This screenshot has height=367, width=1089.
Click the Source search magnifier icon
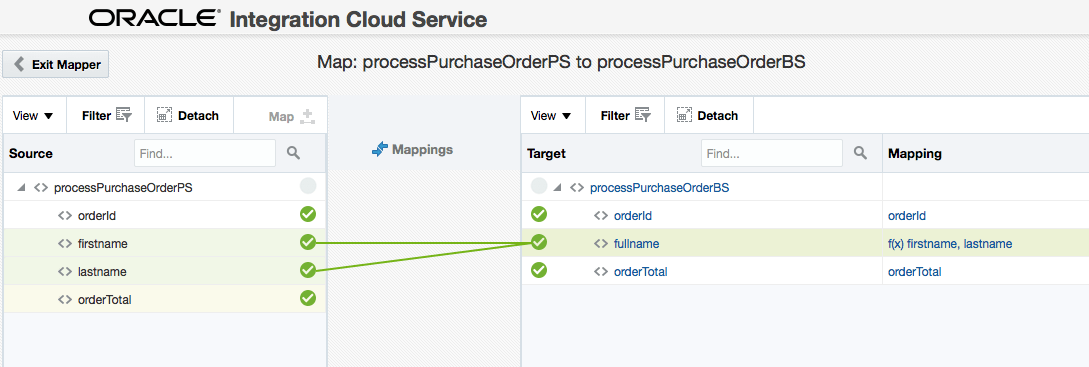293,153
